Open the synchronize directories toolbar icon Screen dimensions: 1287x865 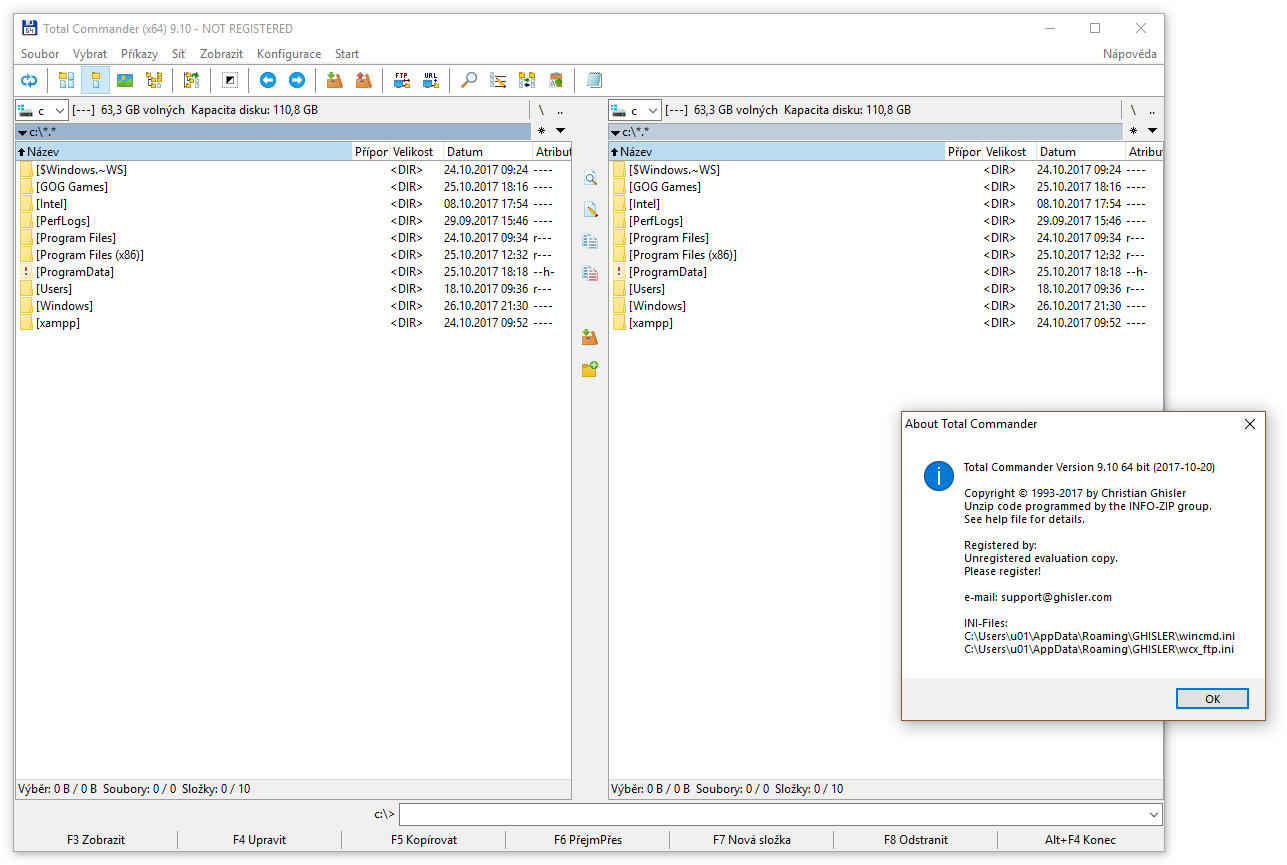point(527,80)
